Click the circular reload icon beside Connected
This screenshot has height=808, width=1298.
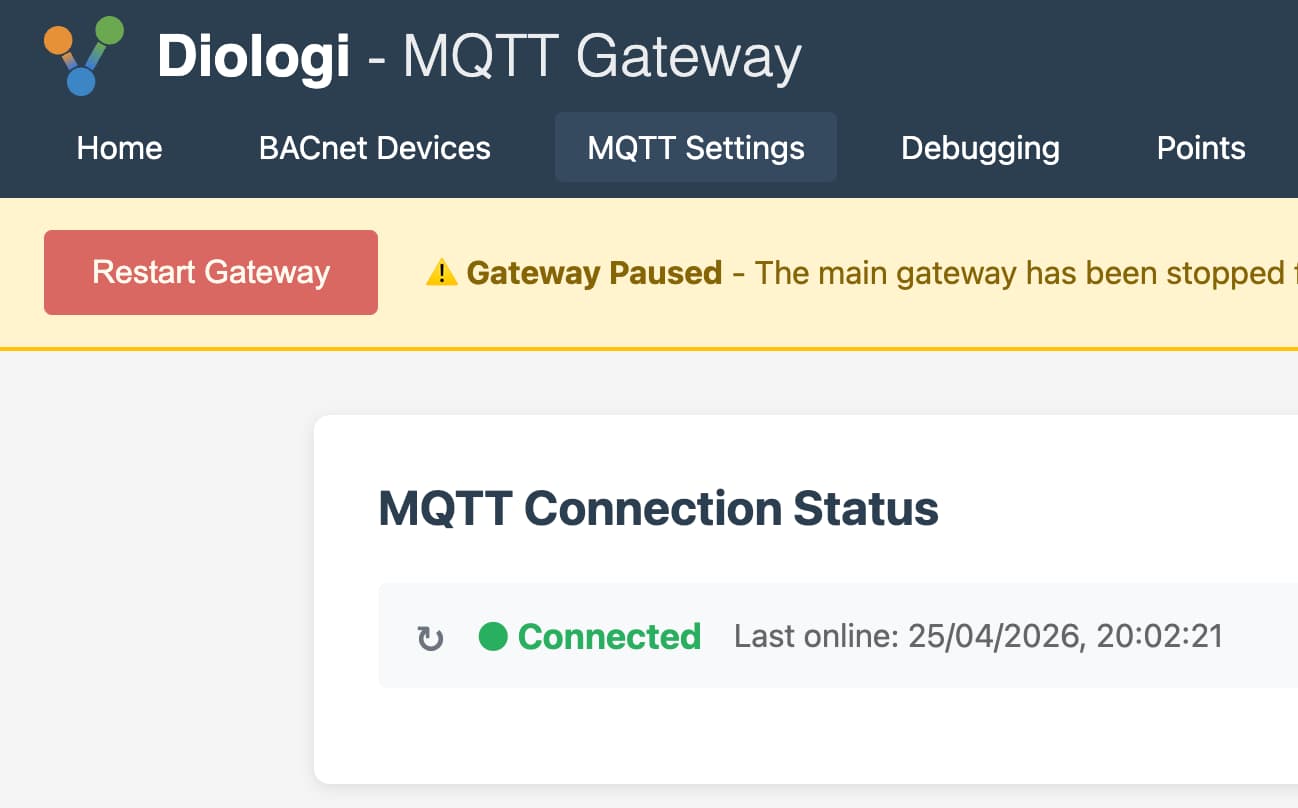tap(429, 636)
